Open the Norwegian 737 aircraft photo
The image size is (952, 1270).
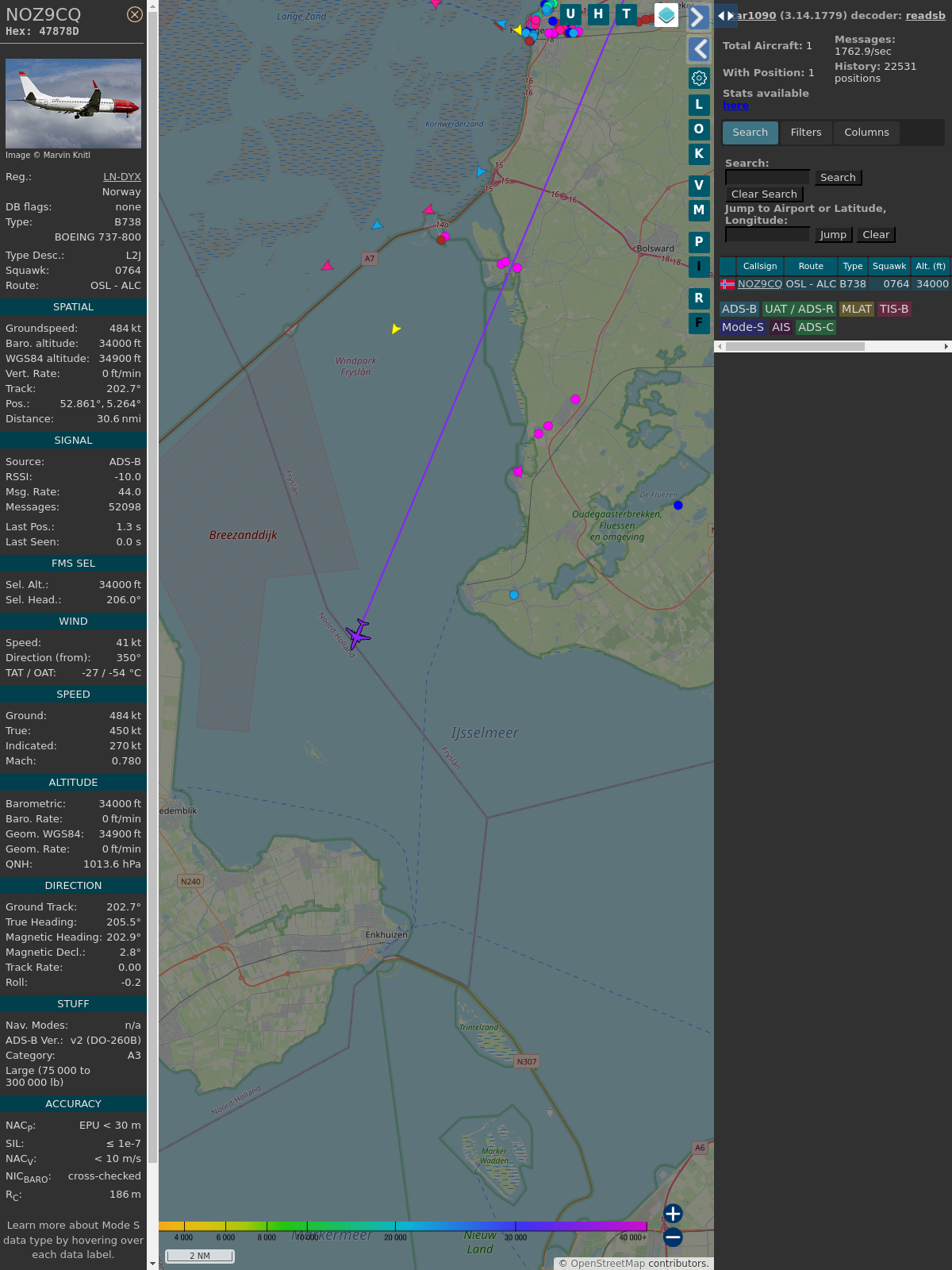73,103
